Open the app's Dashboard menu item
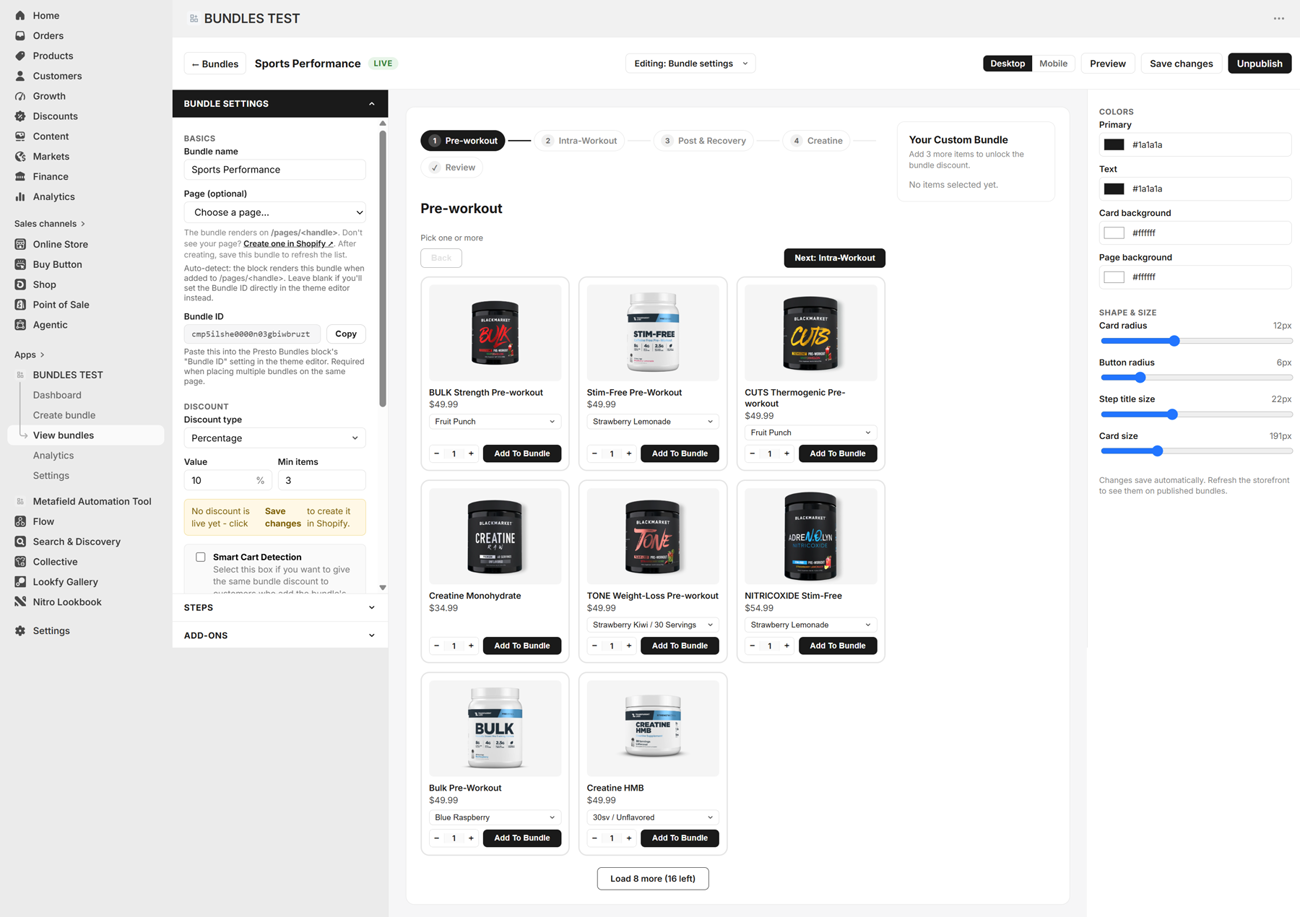This screenshot has width=1300, height=917. pyautogui.click(x=57, y=395)
